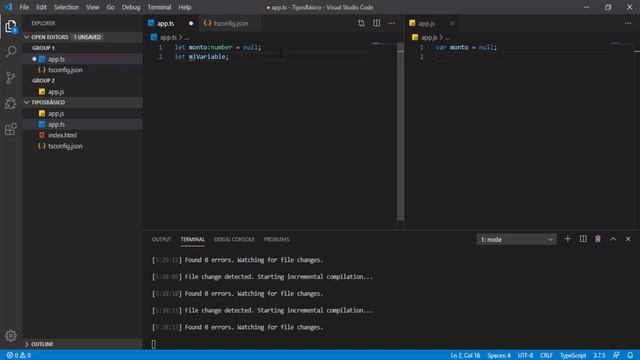Open More Actions for left editor group

point(391,23)
